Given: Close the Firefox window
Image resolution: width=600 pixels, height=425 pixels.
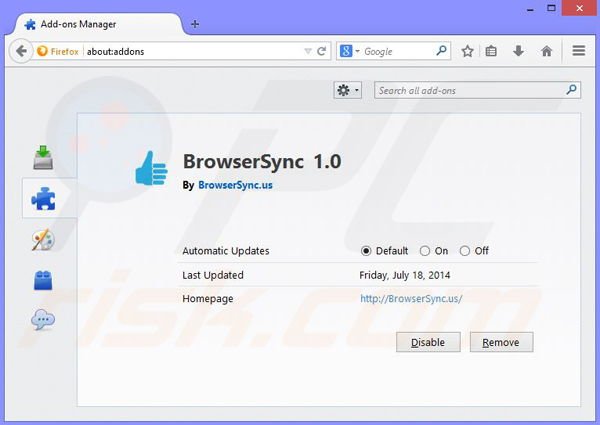Looking at the screenshot, I should pos(579,8).
